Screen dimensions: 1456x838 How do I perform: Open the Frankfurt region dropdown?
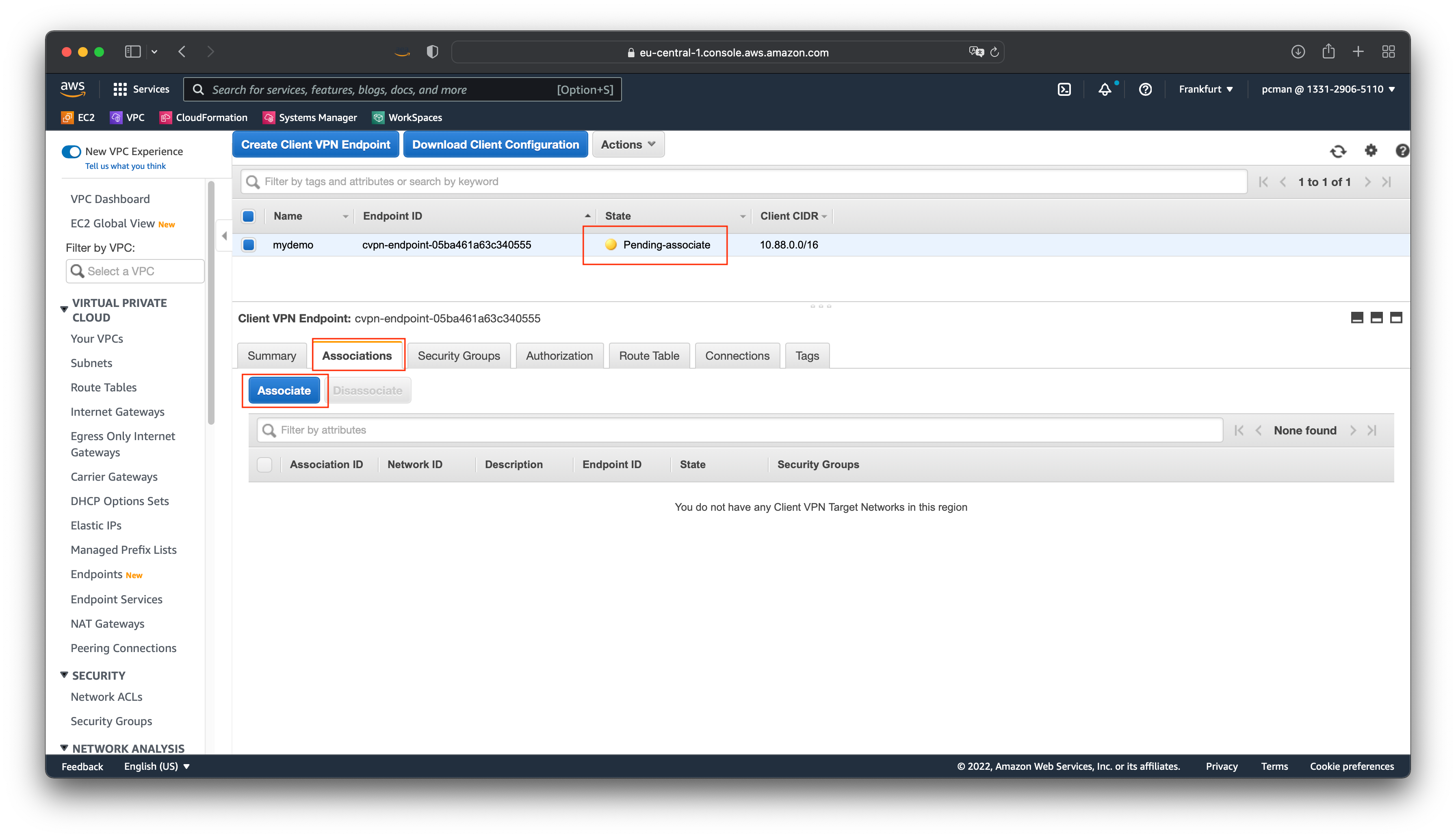tap(1206, 89)
